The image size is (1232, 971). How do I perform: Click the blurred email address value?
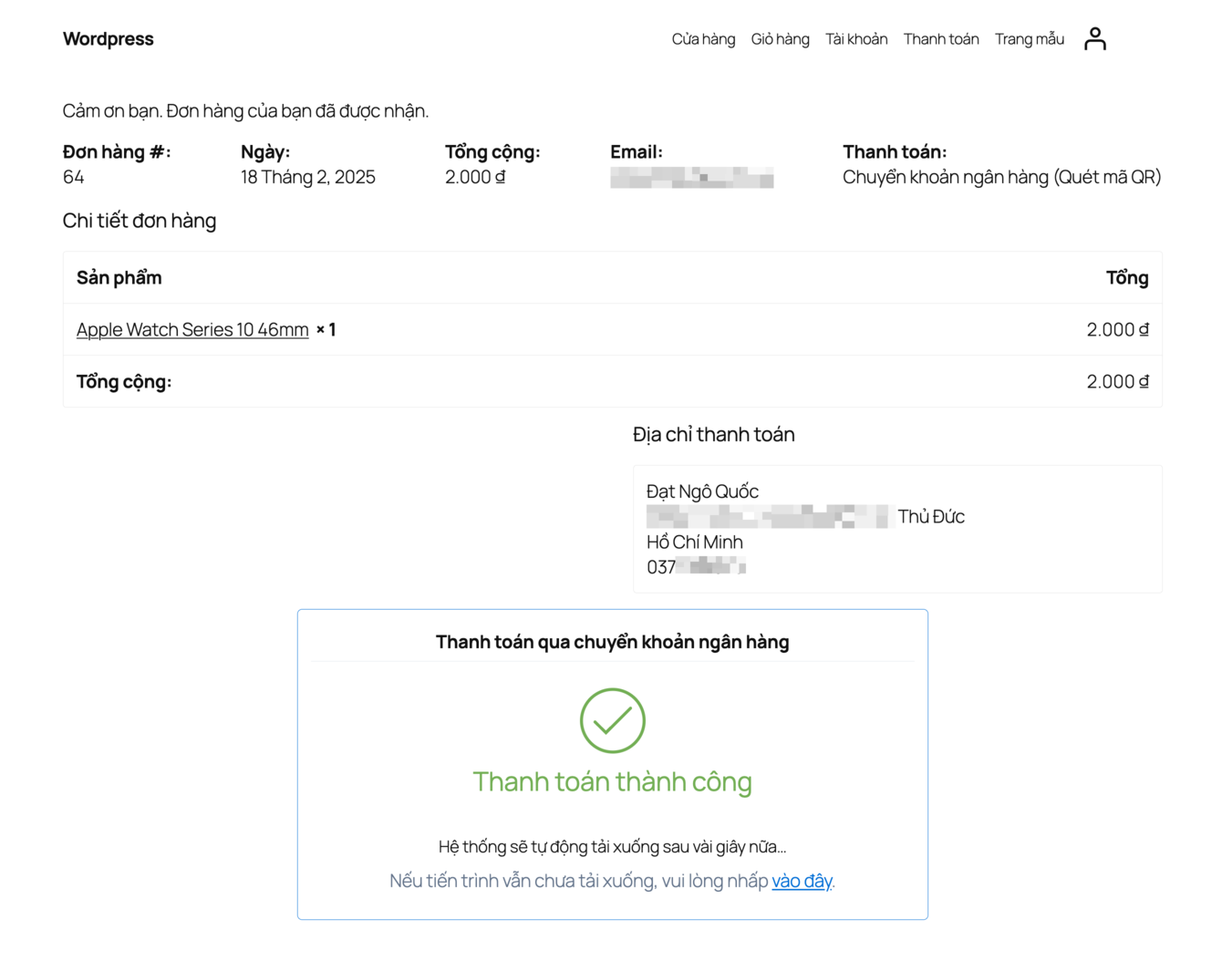[691, 178]
